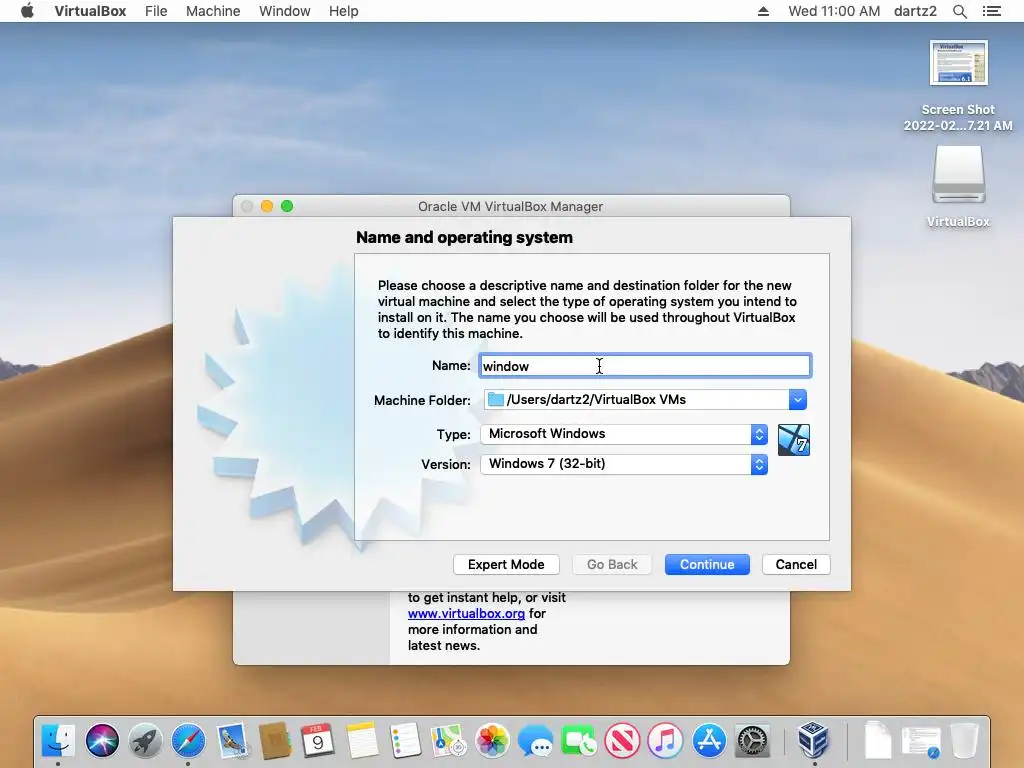Open the blank document stack in dock
The image size is (1024, 768).
click(878, 741)
